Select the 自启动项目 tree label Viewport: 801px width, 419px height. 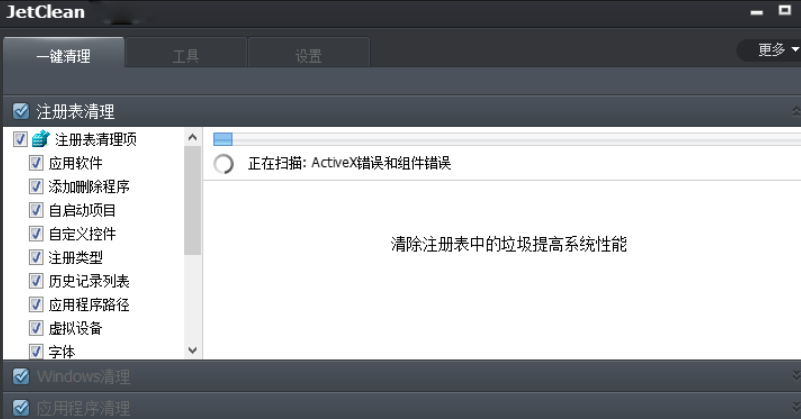(82, 210)
